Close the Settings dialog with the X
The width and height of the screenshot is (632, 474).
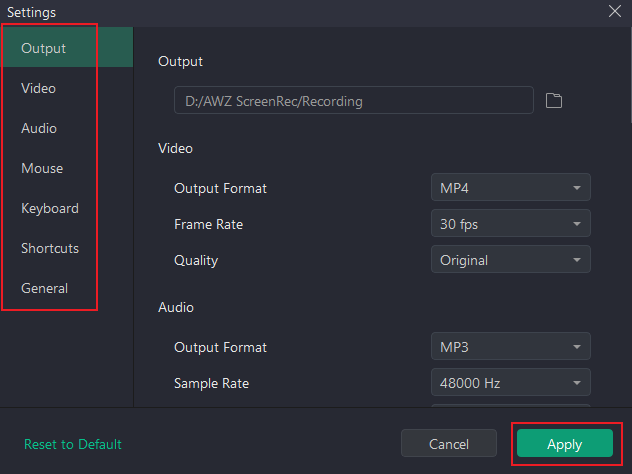pos(614,11)
